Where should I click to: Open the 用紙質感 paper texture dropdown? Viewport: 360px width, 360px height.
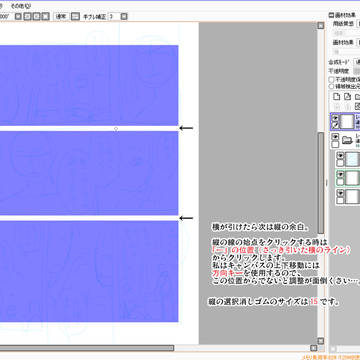(x=358, y=24)
